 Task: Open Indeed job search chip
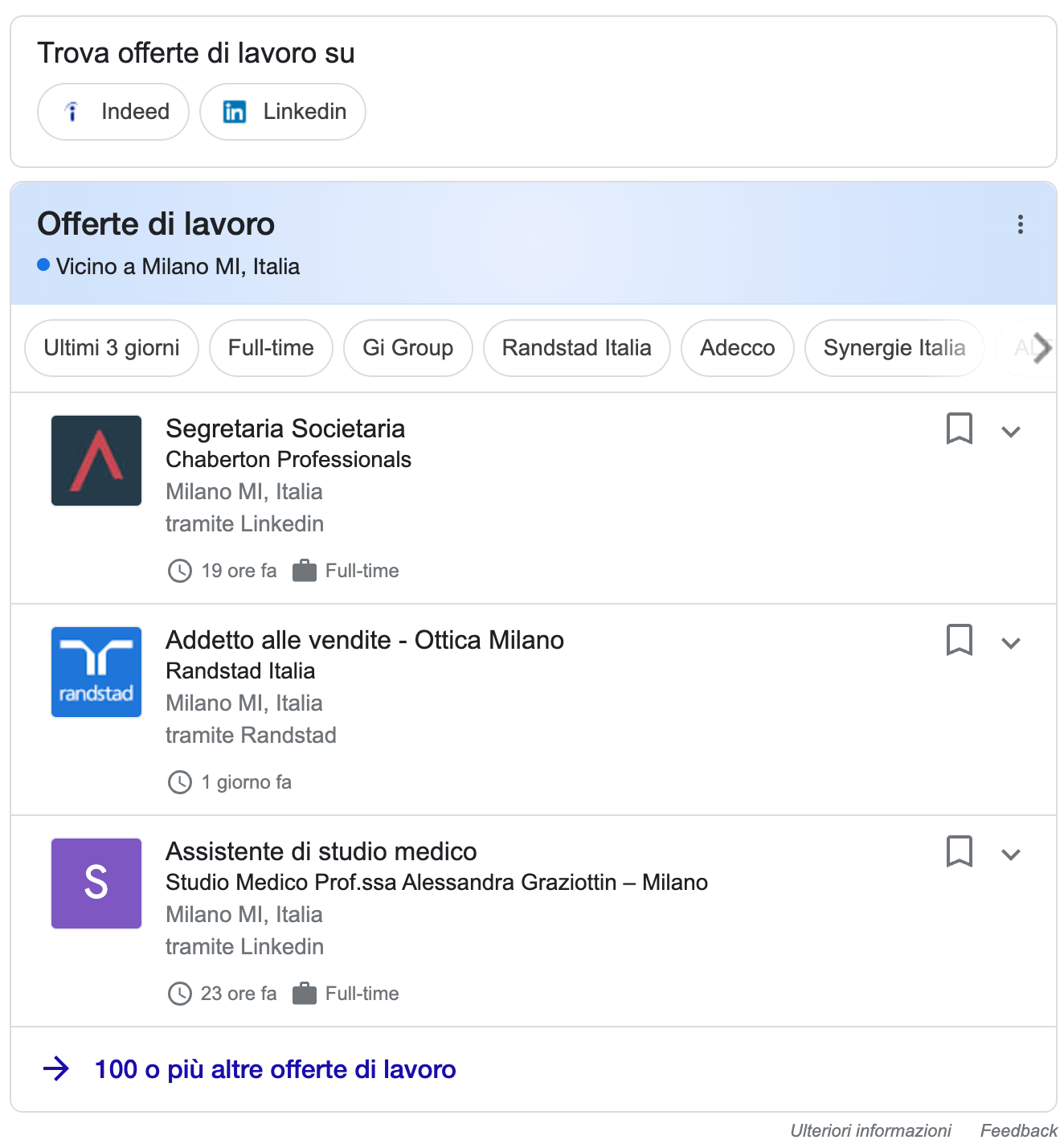point(113,112)
